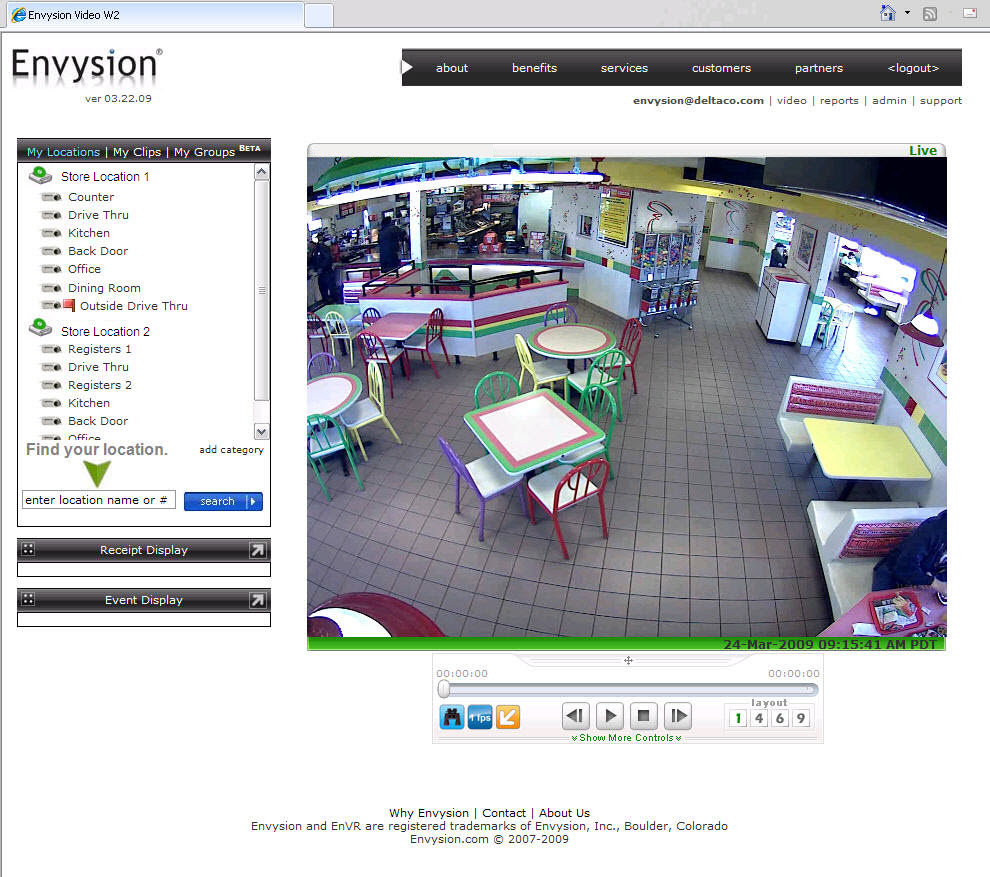Step forward one frame
The width and height of the screenshot is (990, 877).
[678, 715]
